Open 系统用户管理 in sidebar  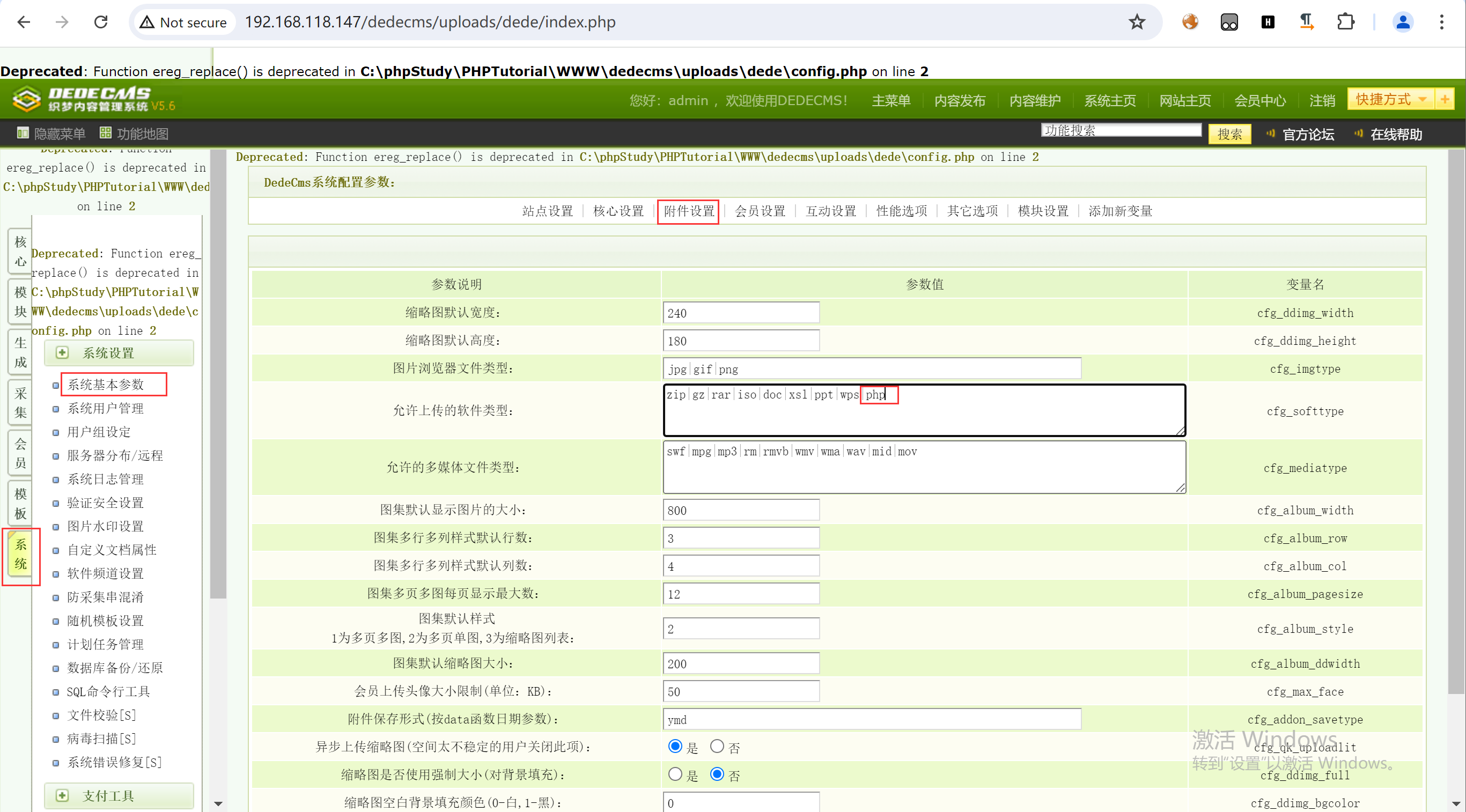point(105,409)
